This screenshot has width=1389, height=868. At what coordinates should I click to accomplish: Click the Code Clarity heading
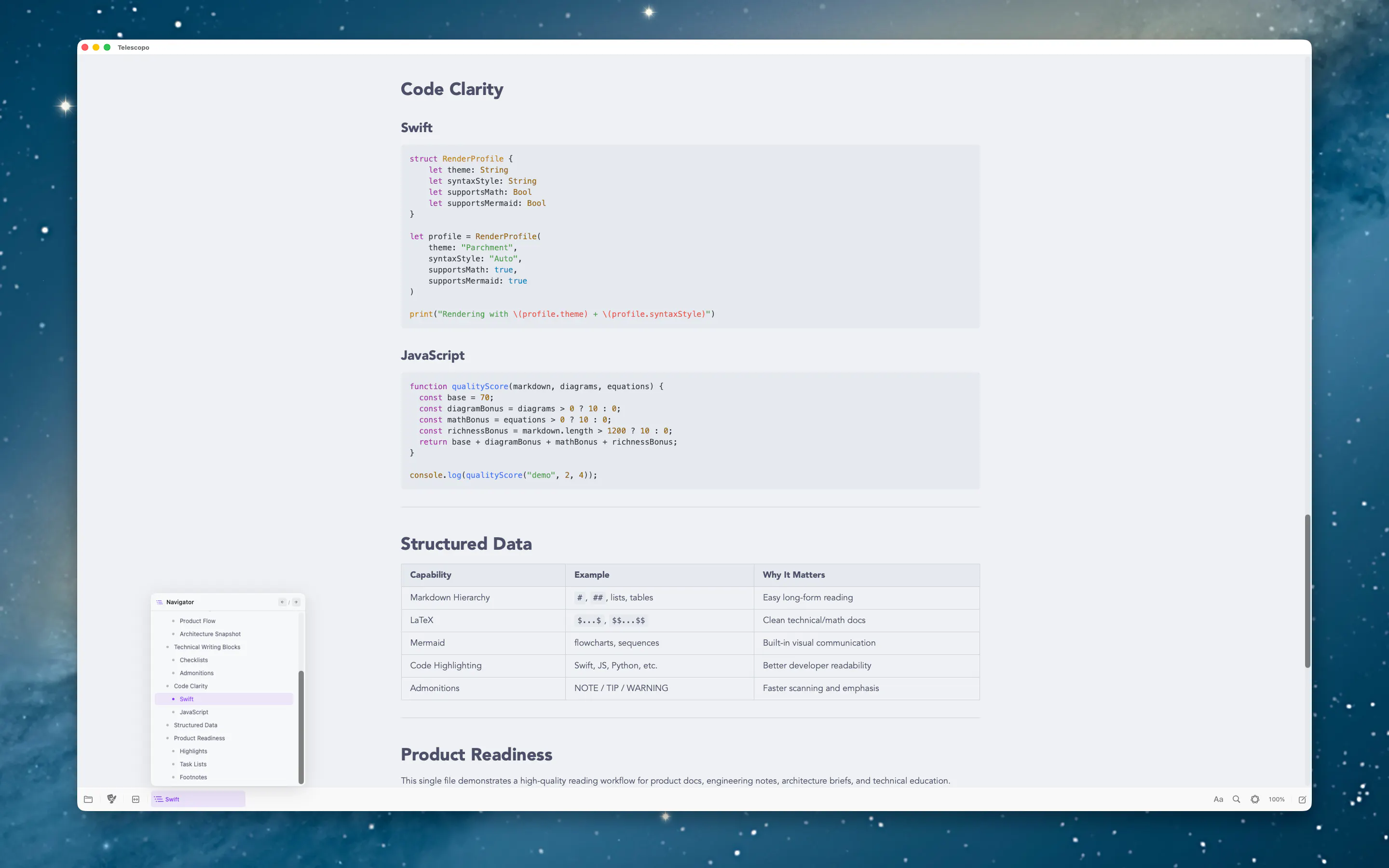tap(452, 89)
